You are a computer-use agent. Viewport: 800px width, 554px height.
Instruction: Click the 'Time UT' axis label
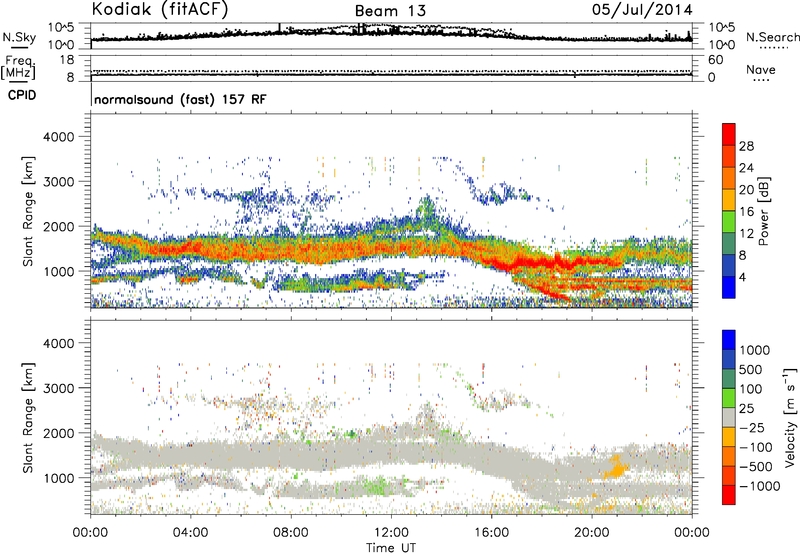[391, 548]
